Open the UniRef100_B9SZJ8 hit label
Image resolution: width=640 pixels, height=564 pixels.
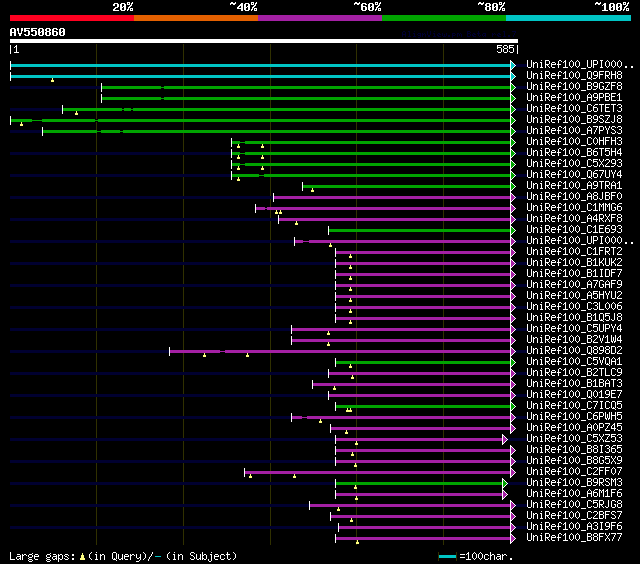tap(574, 120)
